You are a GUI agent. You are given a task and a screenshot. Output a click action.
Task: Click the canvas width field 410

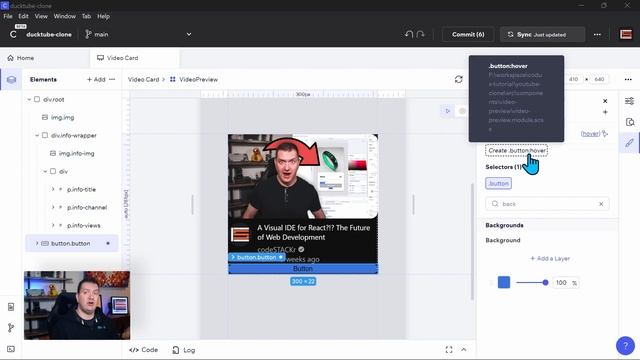pos(573,79)
